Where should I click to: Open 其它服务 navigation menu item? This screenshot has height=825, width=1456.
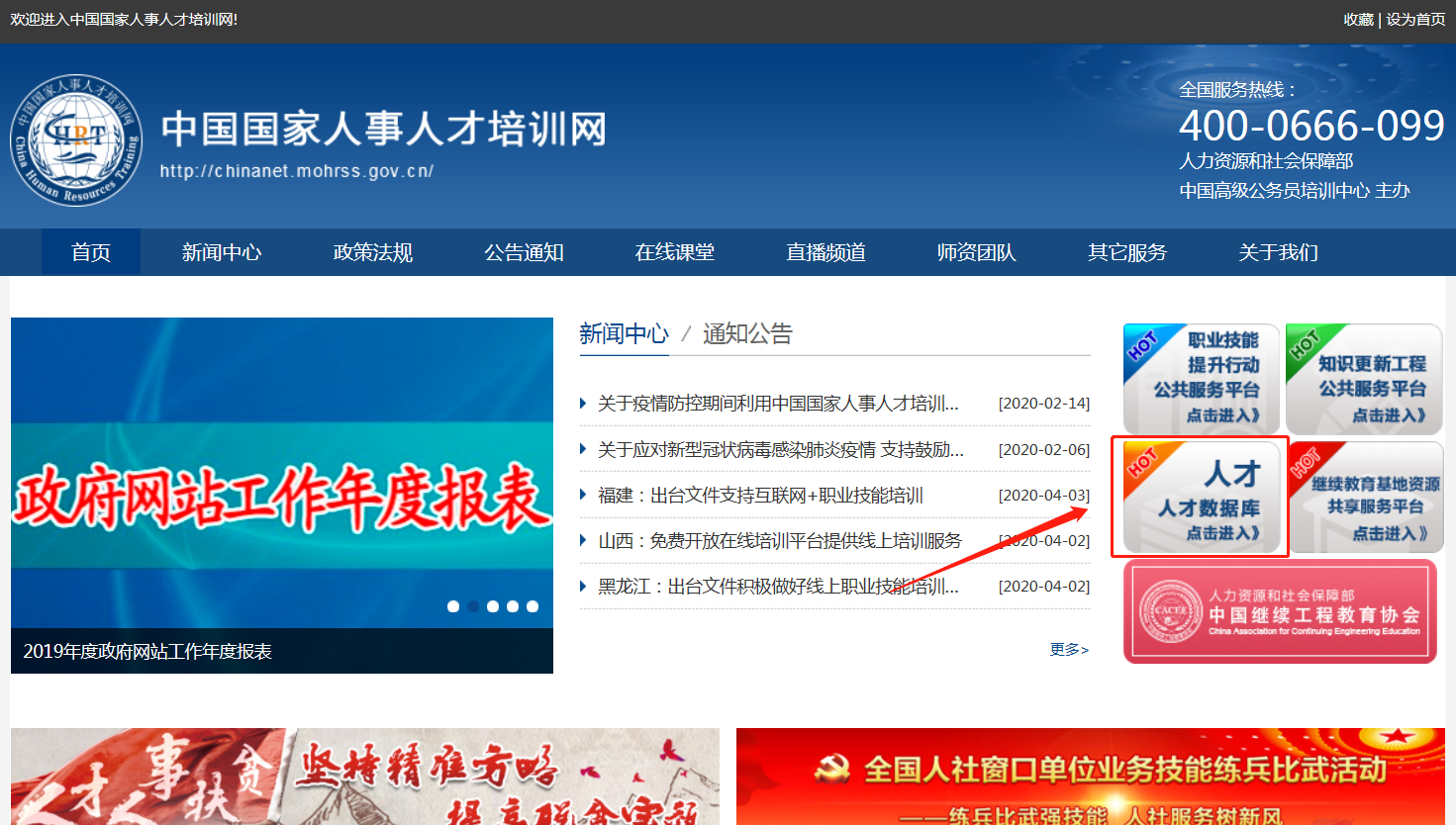click(x=1127, y=252)
